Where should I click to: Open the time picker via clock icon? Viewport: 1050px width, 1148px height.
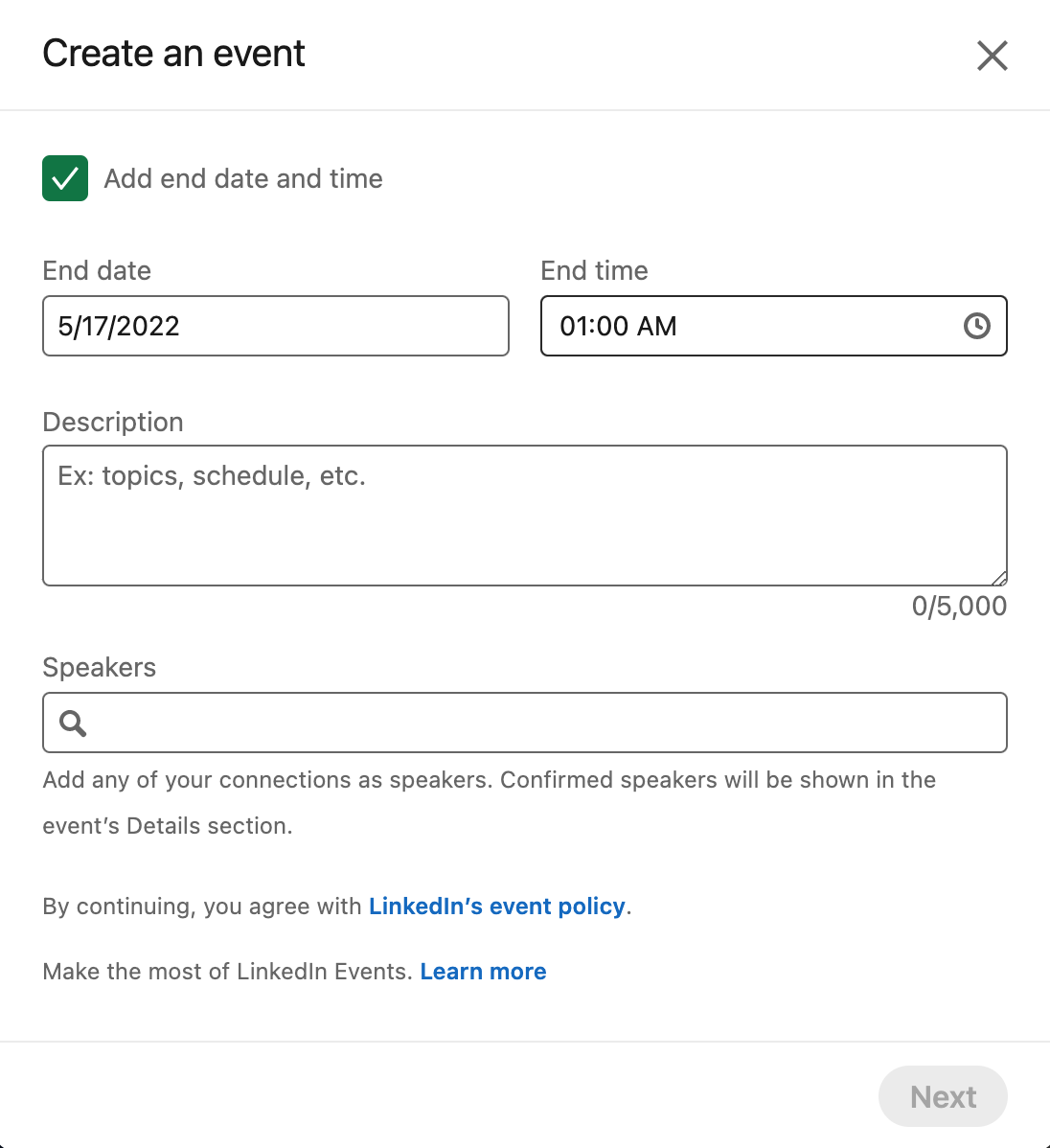click(x=976, y=326)
